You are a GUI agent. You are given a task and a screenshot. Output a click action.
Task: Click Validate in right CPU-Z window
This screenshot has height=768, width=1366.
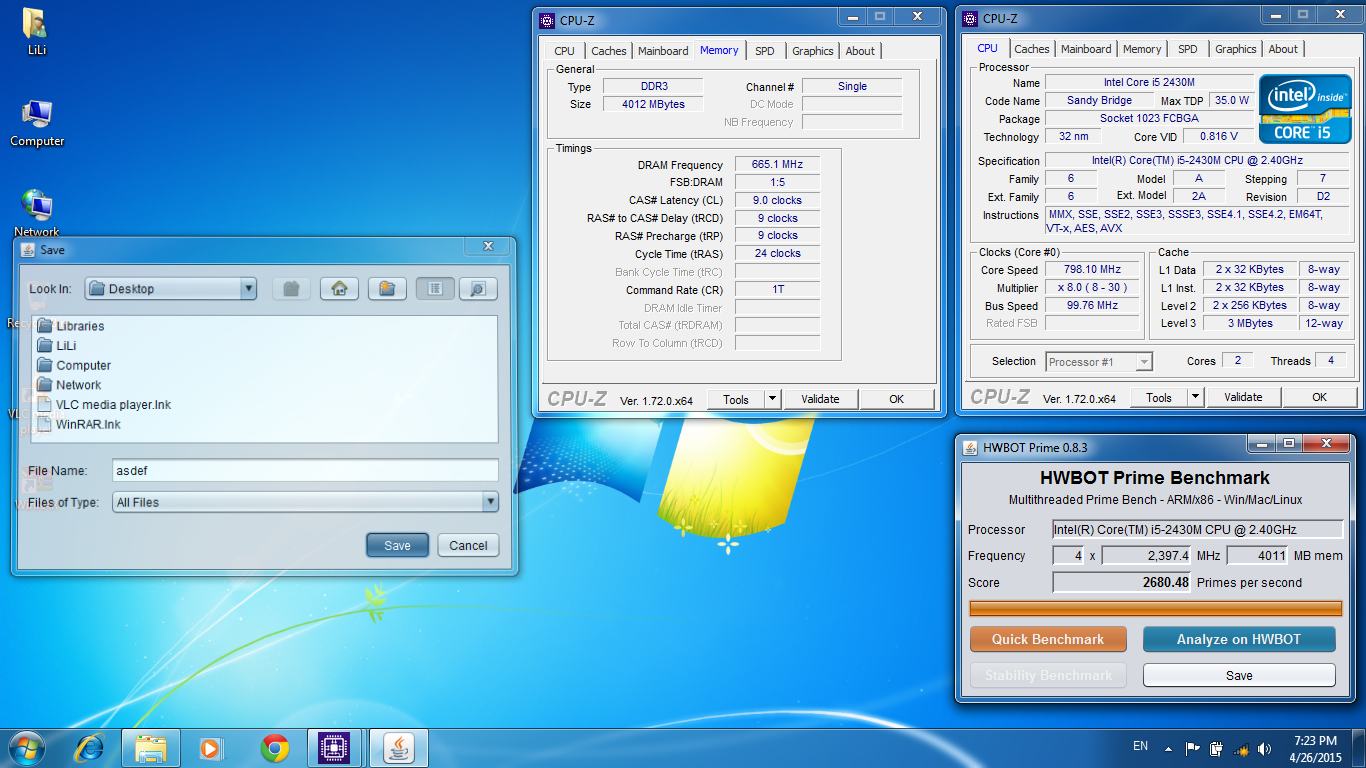click(x=1243, y=397)
